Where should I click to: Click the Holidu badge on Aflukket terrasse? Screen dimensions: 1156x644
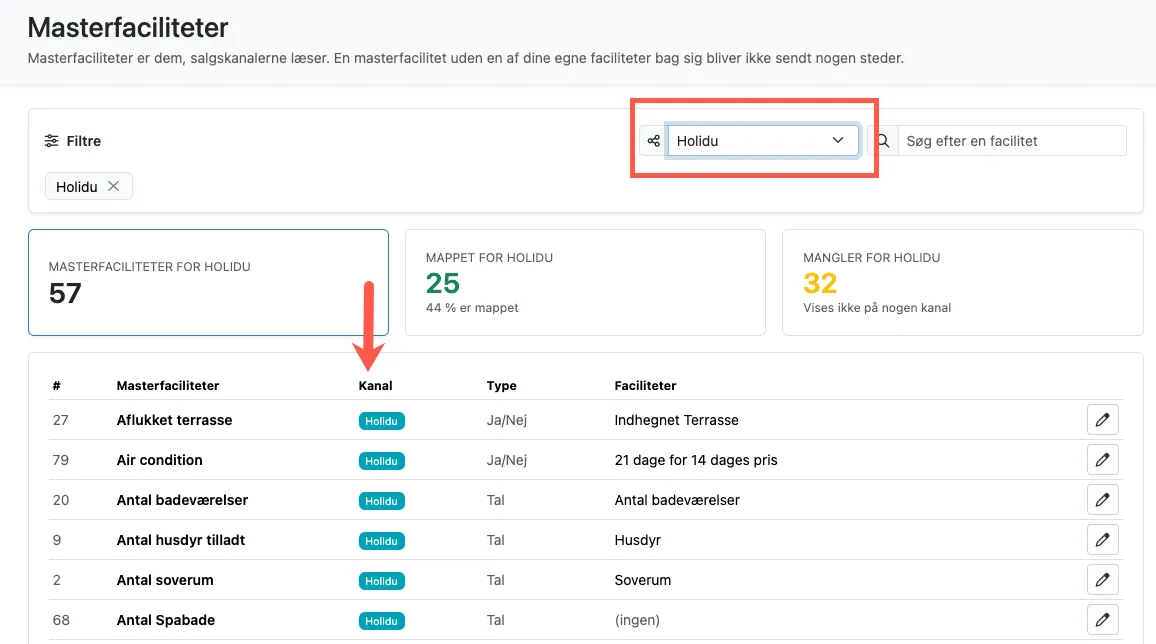pyautogui.click(x=381, y=421)
